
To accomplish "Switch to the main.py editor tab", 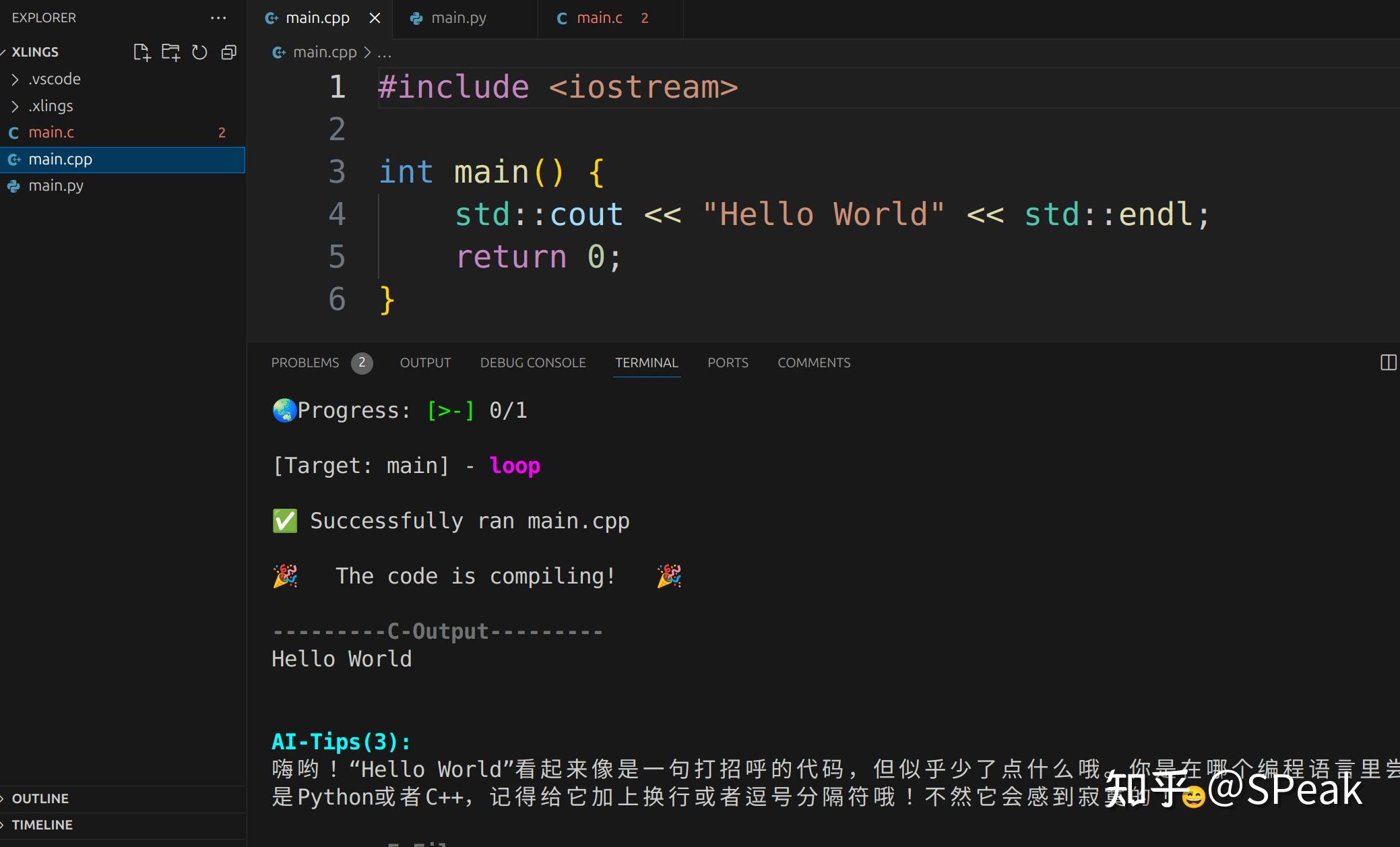I will pyautogui.click(x=458, y=18).
